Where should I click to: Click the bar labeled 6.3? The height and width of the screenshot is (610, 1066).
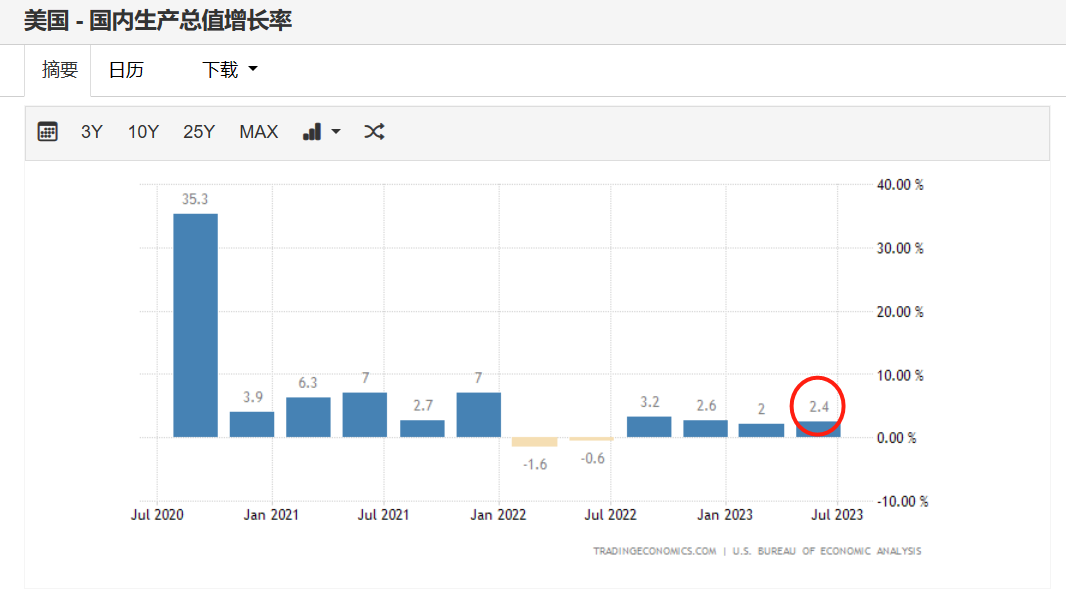(308, 417)
